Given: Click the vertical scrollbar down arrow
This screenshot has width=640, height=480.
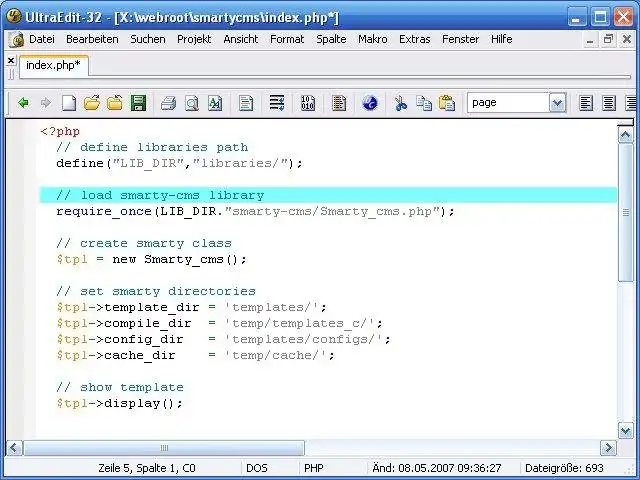Looking at the screenshot, I should [x=626, y=430].
